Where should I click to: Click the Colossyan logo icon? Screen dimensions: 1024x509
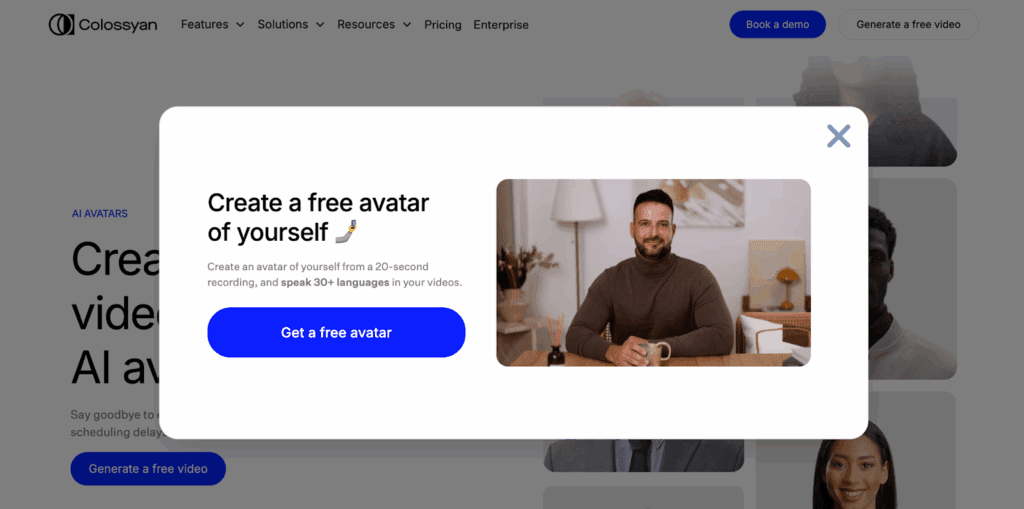click(61, 25)
